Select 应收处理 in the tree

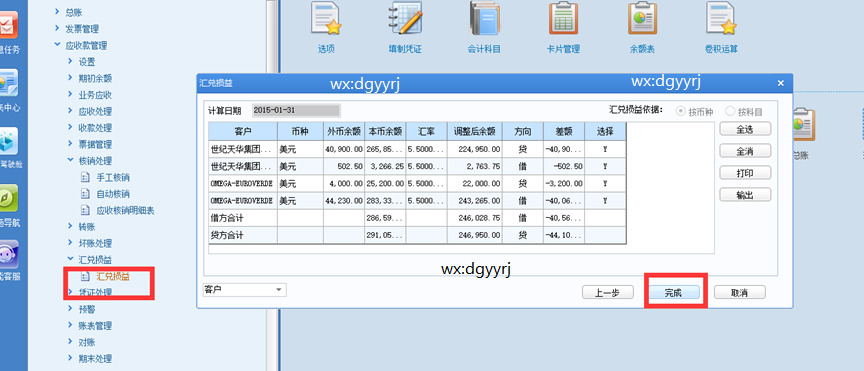pyautogui.click(x=95, y=111)
